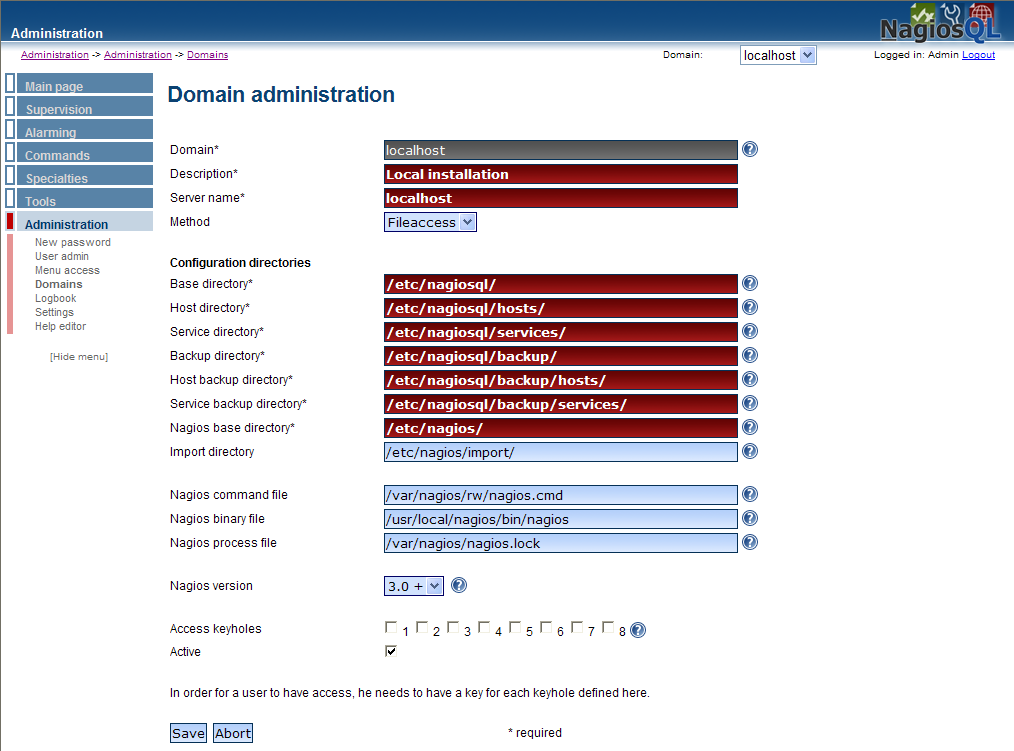Show help for Import directory field
Image resolution: width=1014 pixels, height=751 pixels.
click(x=750, y=451)
